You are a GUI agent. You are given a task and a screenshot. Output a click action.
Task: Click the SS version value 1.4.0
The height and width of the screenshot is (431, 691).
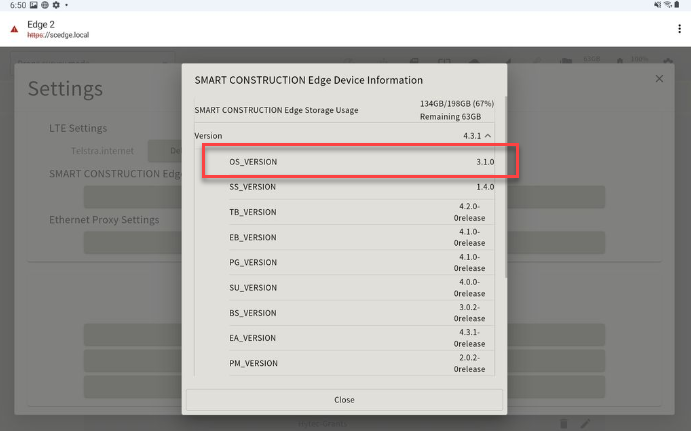pyautogui.click(x=485, y=187)
